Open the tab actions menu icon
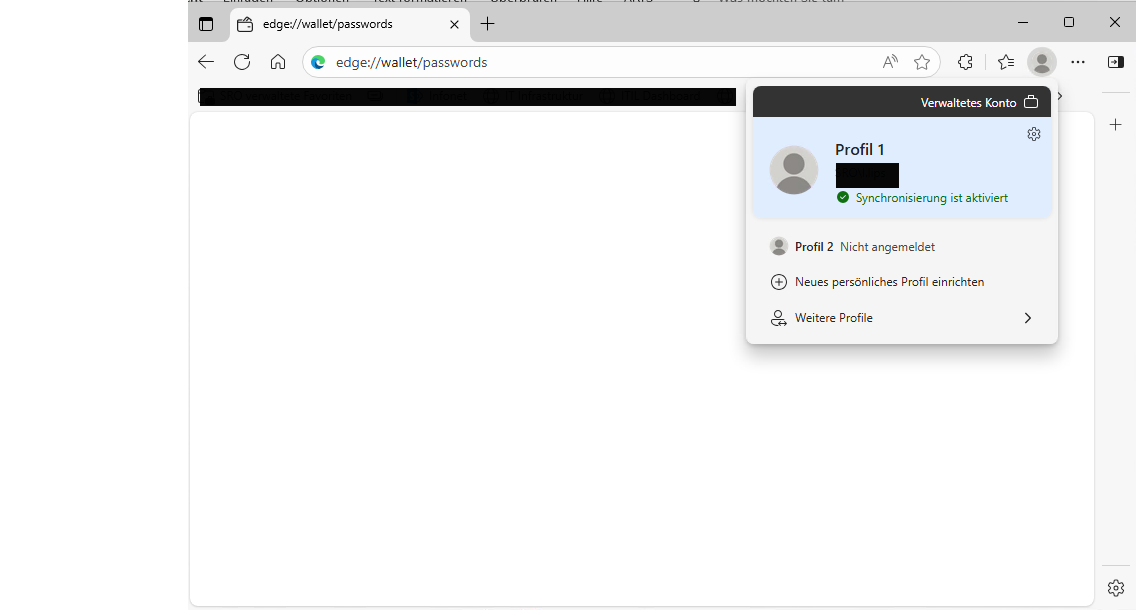The height and width of the screenshot is (610, 1136). click(206, 24)
